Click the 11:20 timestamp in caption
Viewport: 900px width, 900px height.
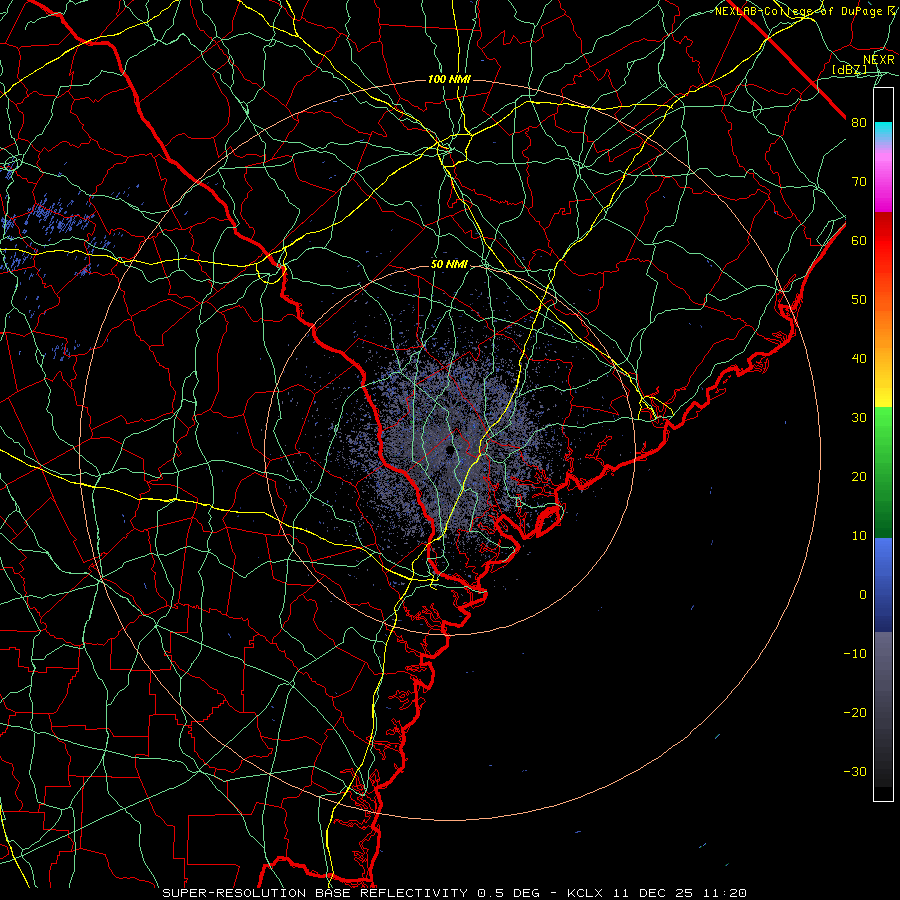pos(724,893)
